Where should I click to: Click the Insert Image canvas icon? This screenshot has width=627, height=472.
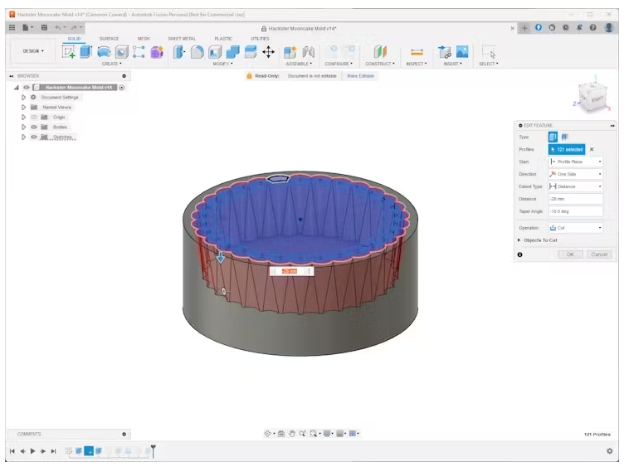[x=464, y=51]
